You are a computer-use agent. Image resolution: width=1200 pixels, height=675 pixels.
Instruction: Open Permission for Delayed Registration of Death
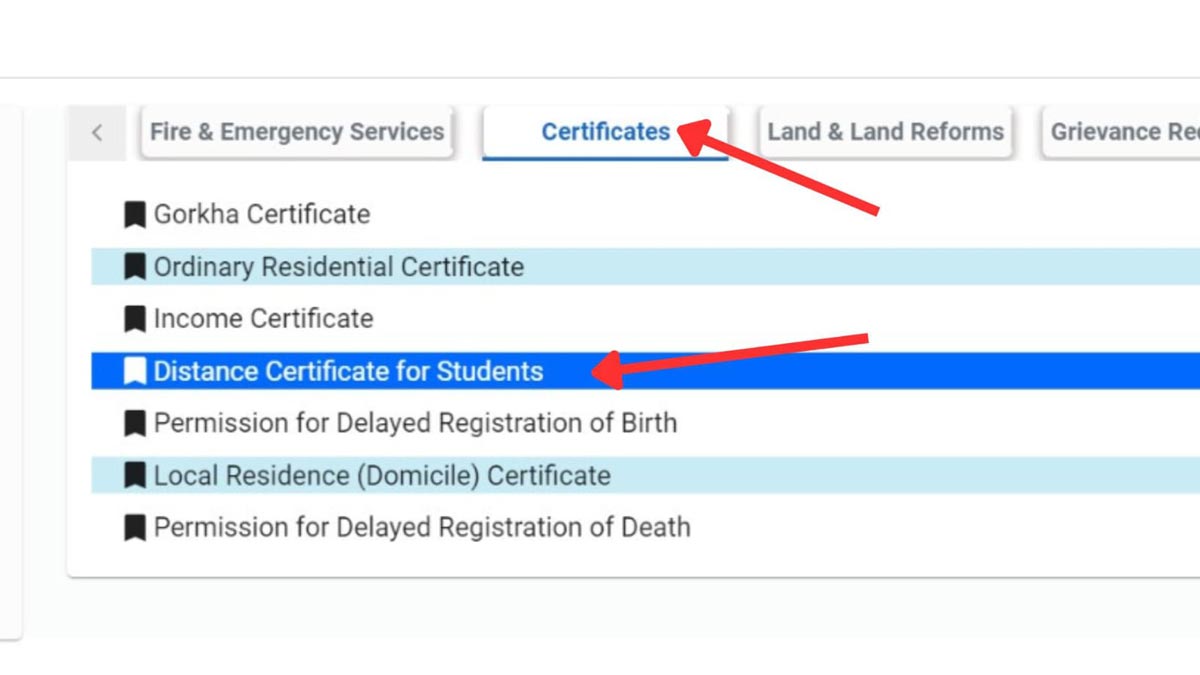[x=421, y=527]
